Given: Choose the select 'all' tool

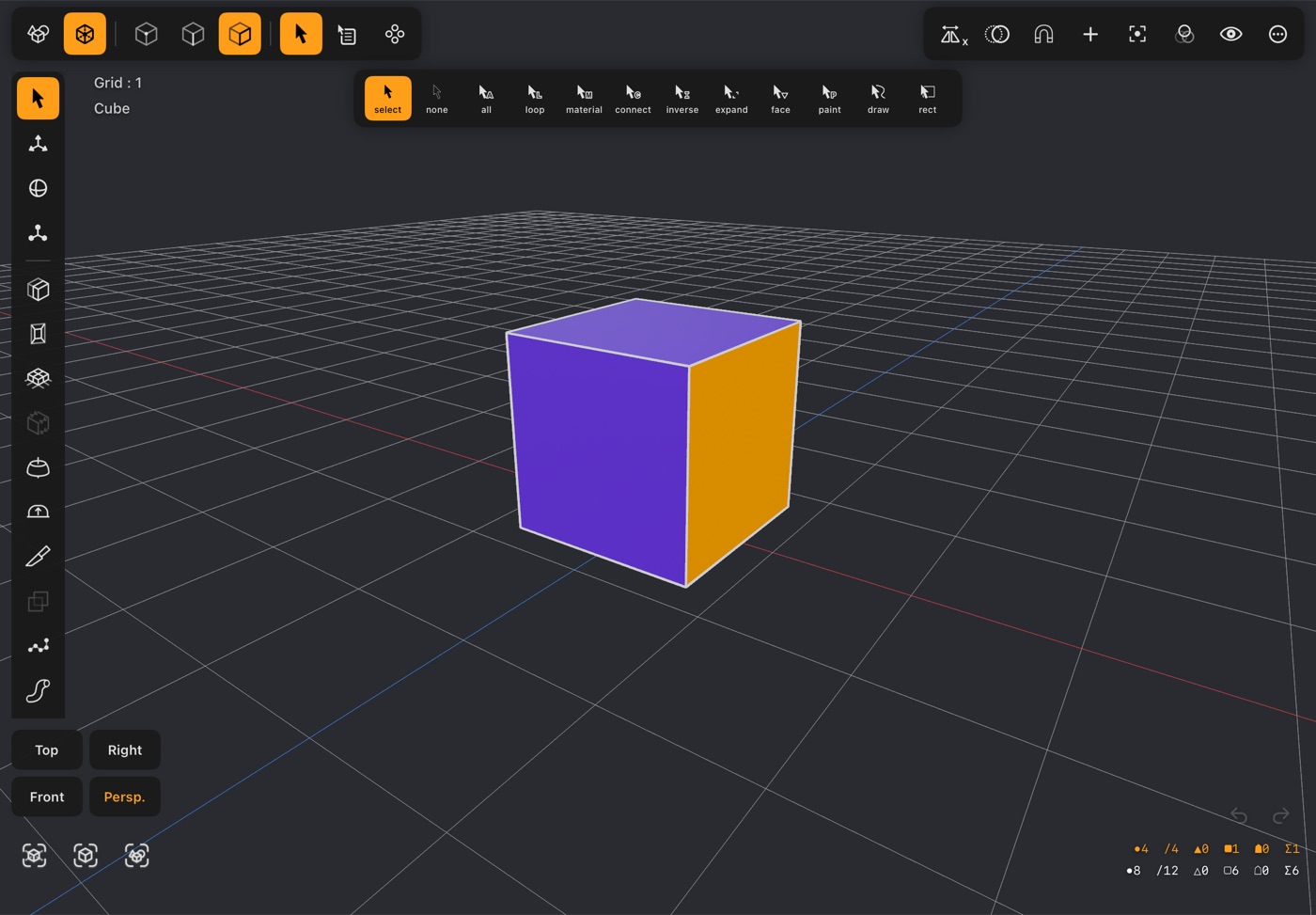Looking at the screenshot, I should point(486,98).
